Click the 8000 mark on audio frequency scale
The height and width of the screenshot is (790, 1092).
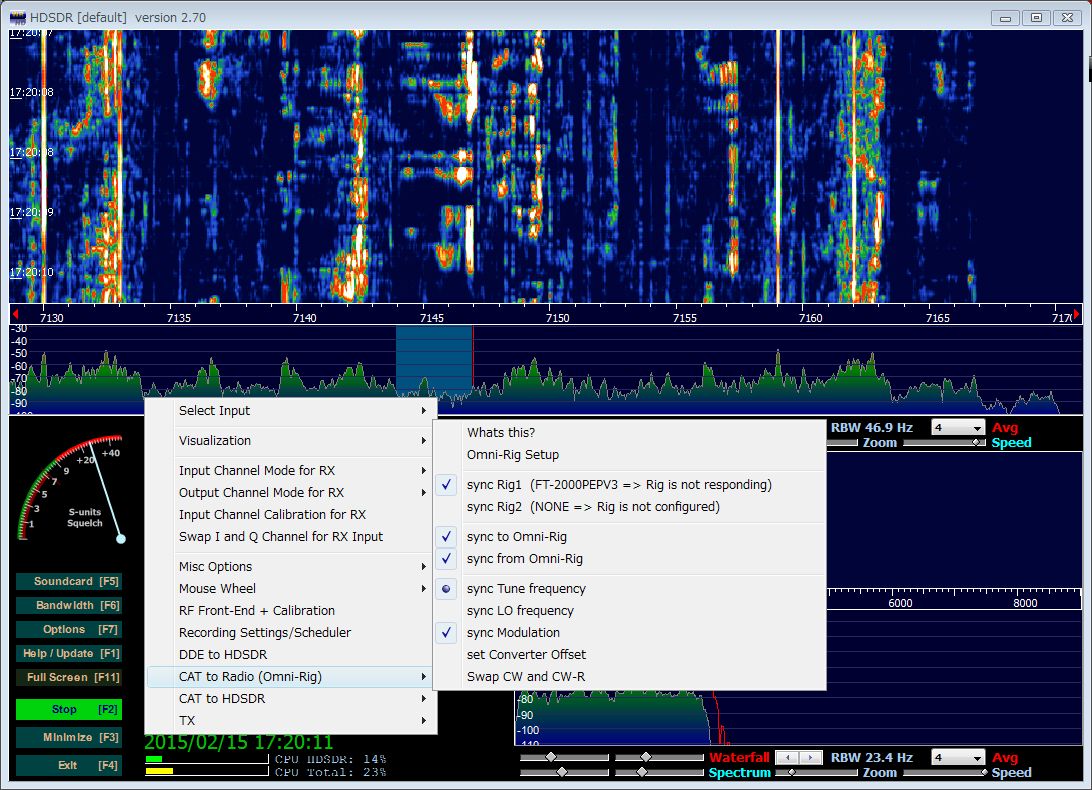click(1024, 603)
